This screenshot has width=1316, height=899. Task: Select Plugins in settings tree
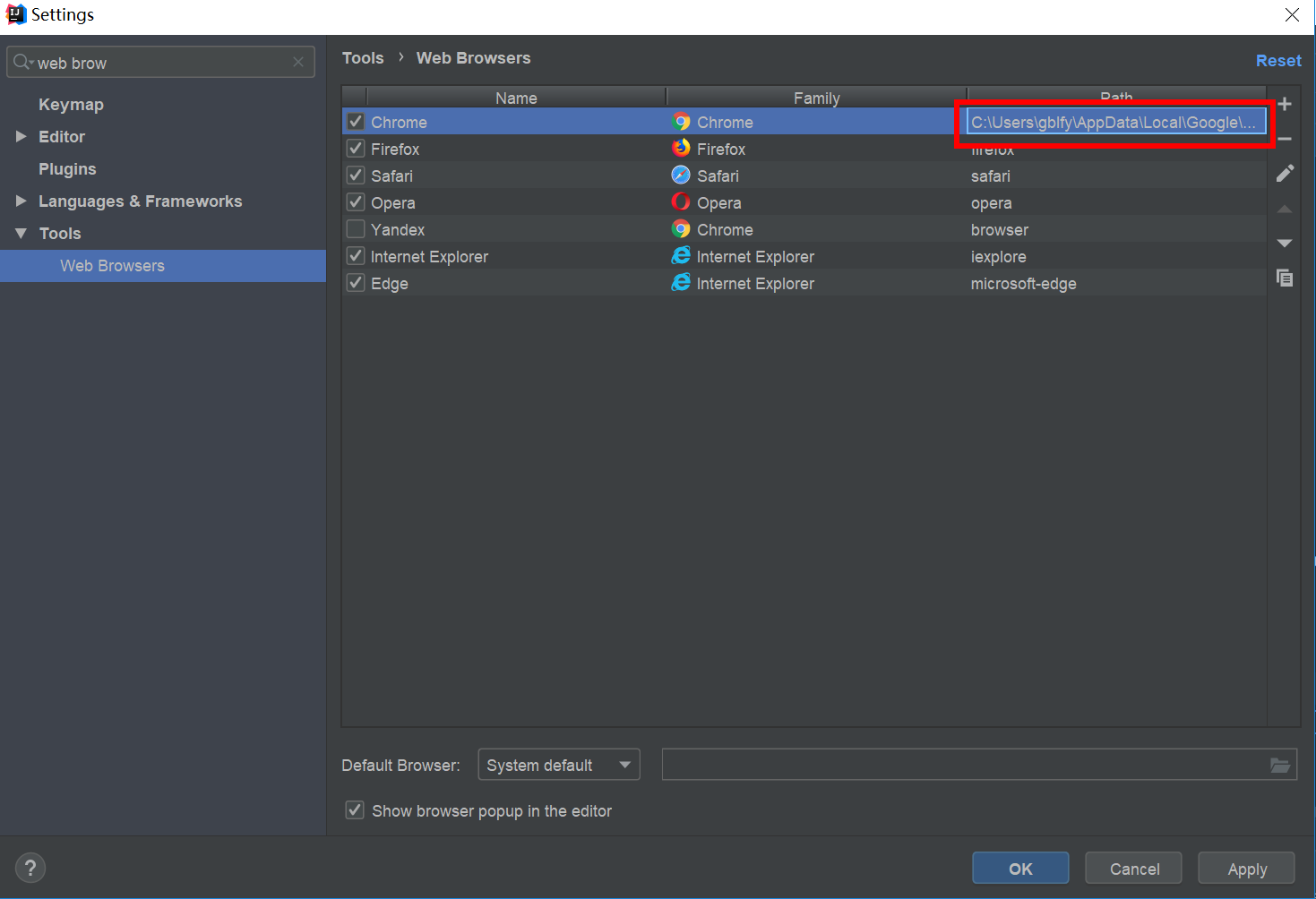67,169
